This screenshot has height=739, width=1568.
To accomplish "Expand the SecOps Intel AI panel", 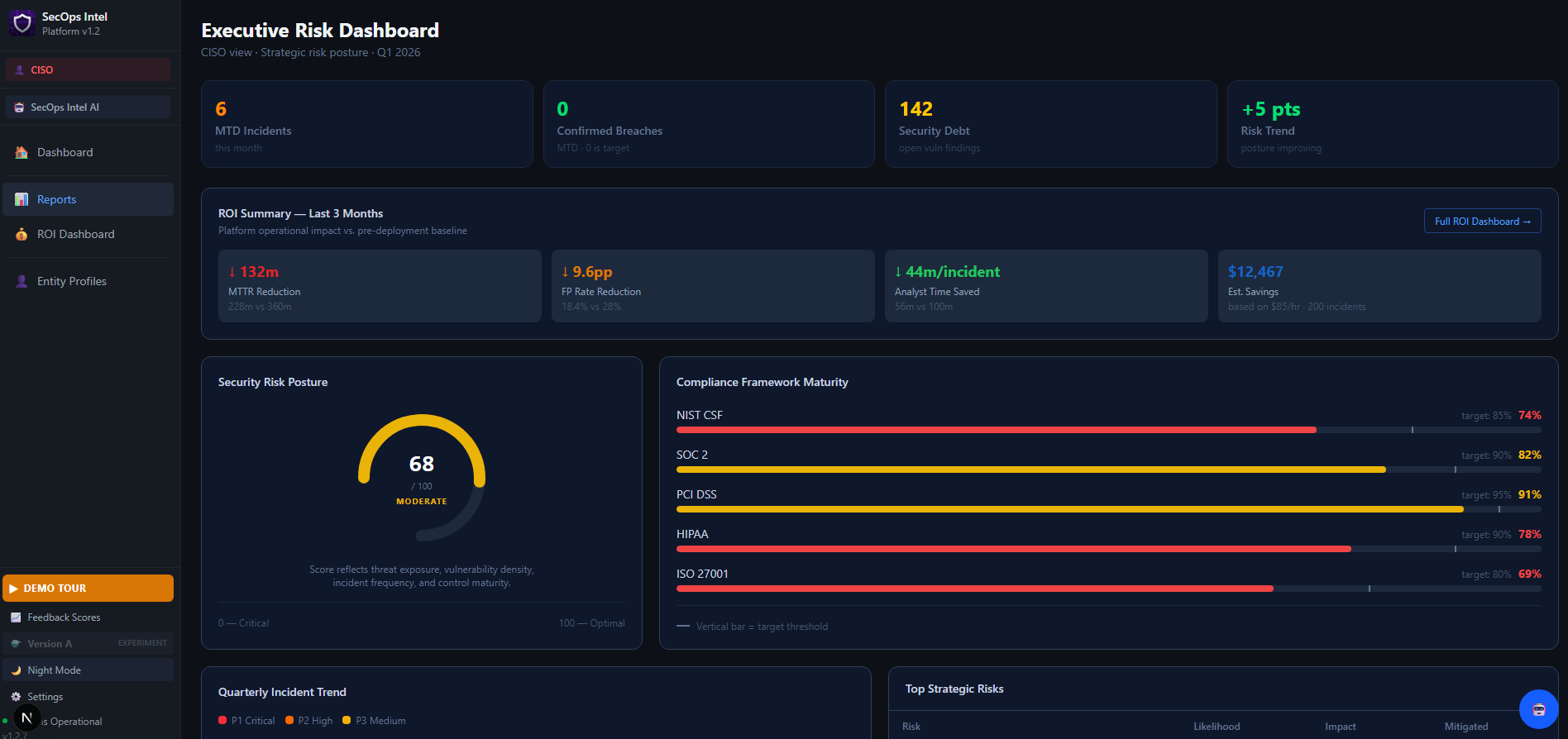I will coord(88,107).
